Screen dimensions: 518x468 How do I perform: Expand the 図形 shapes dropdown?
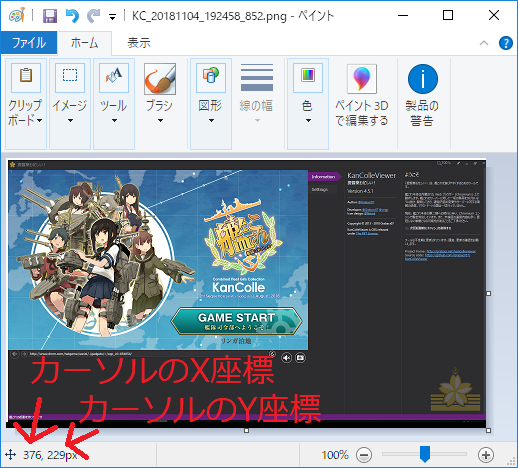(211, 104)
